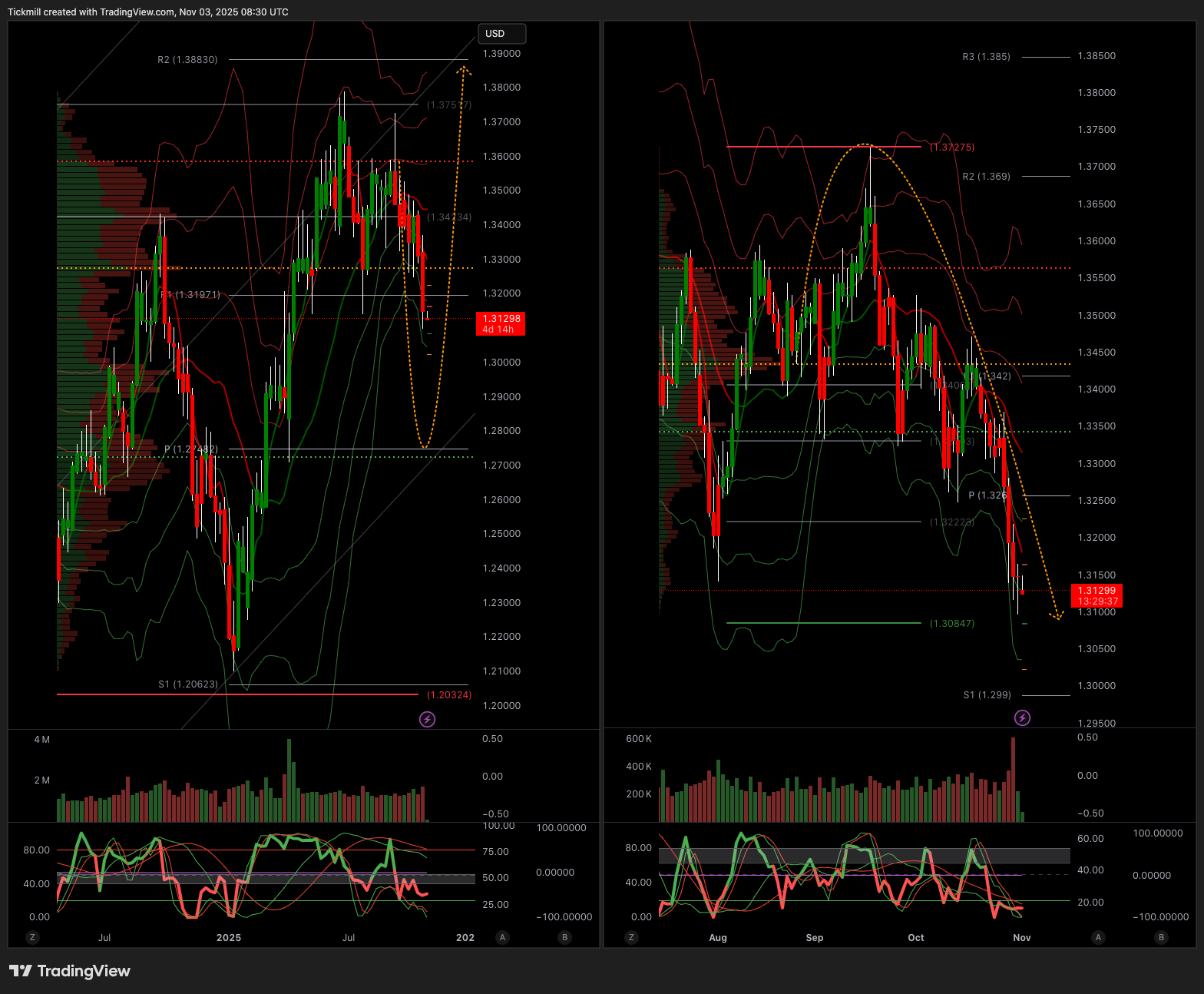Click the R3 (1.385) pivot label on right chart

(986, 57)
